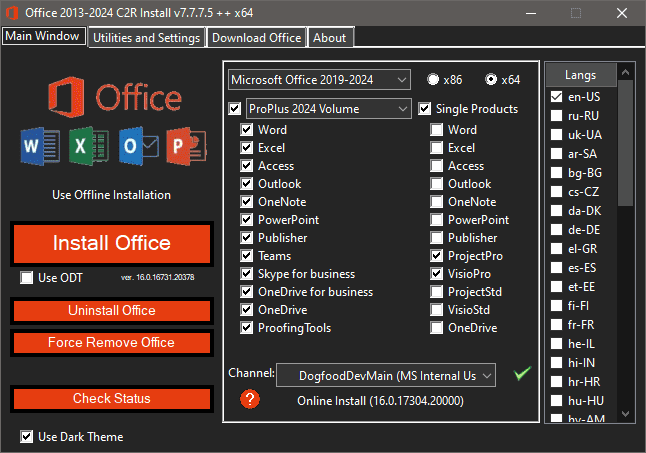
Task: Uncheck VisioPro single product
Action: (437, 274)
